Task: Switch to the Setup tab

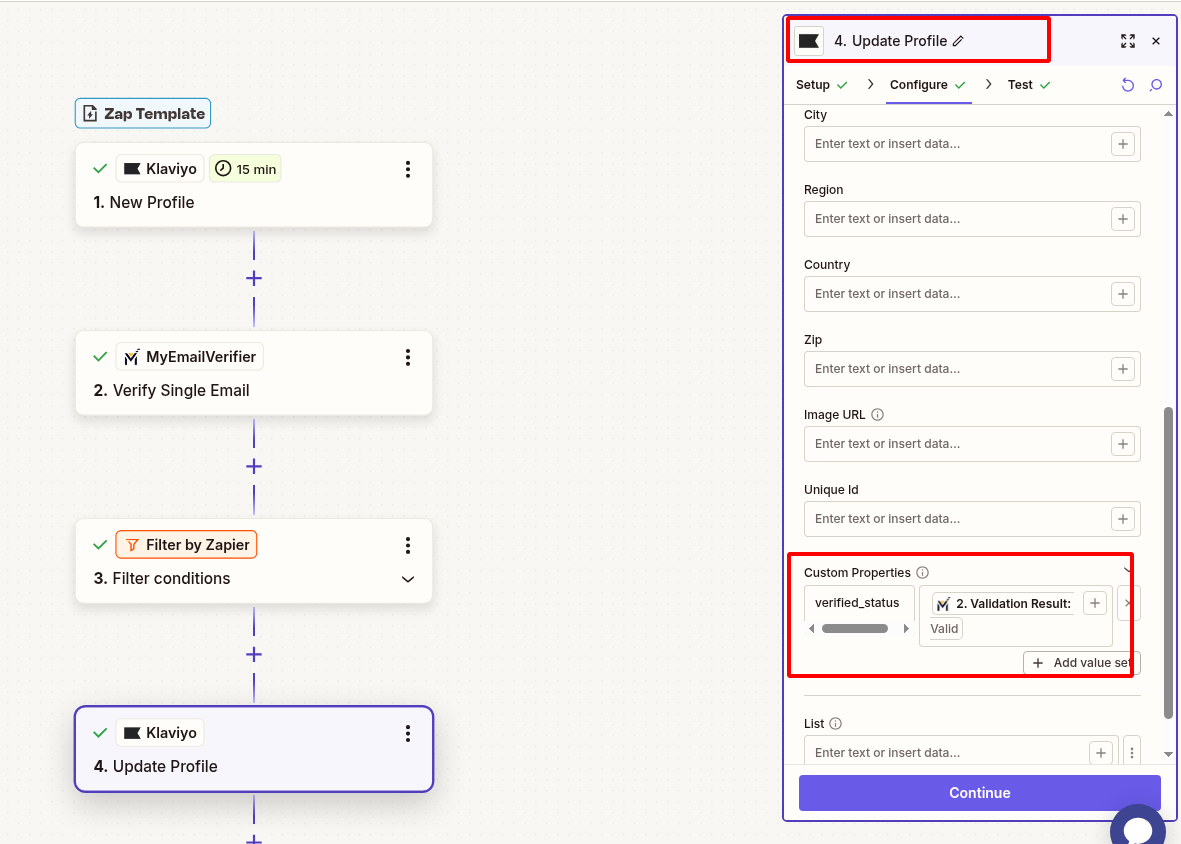Action: (821, 85)
